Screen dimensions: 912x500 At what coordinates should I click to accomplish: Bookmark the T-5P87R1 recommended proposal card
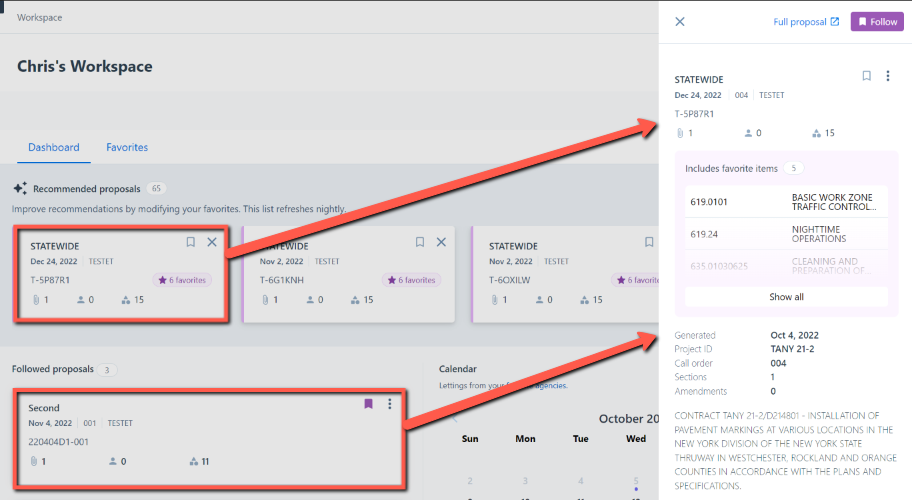(191, 242)
